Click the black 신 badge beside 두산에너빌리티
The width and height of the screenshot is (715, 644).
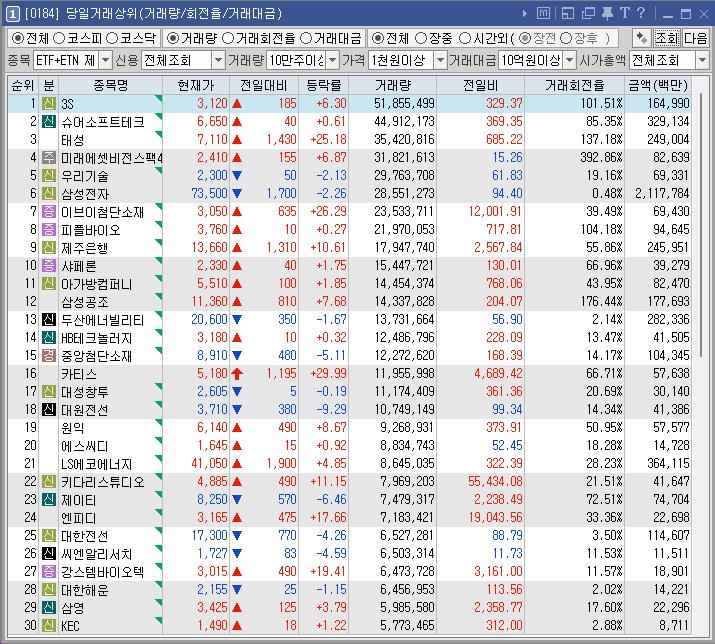pyautogui.click(x=49, y=319)
